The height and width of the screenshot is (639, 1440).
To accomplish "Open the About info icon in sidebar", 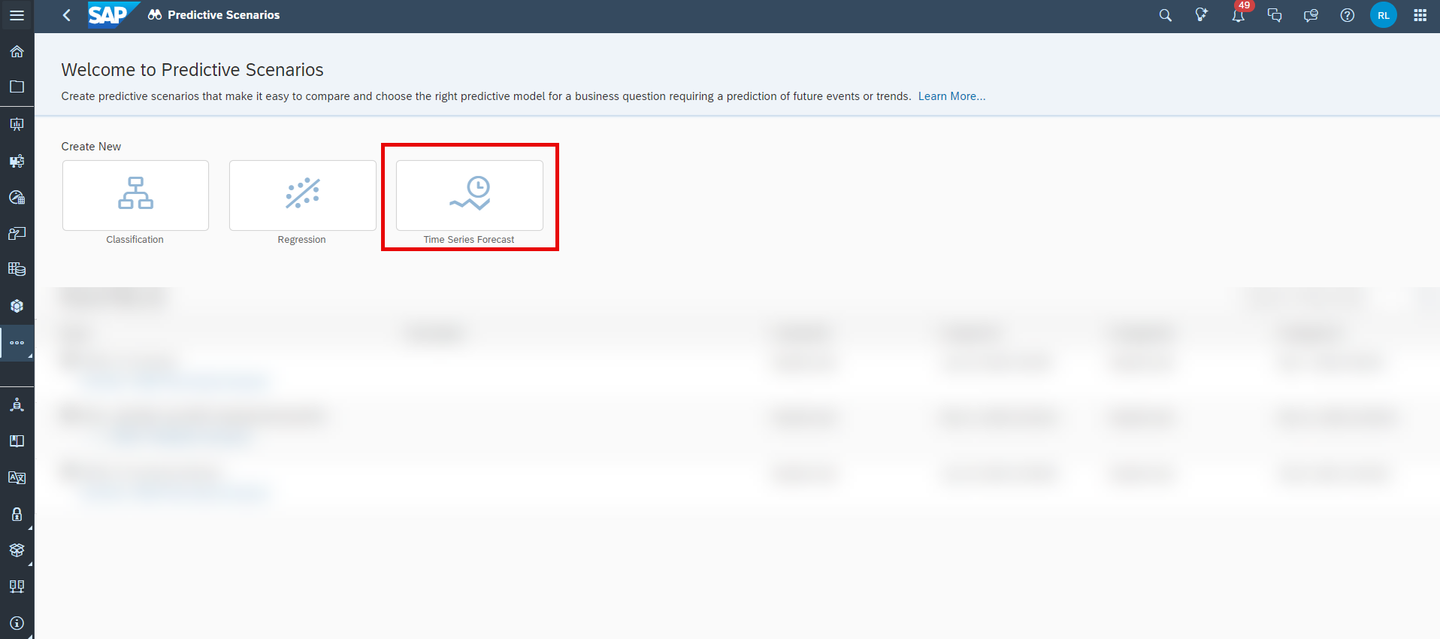I will 17,622.
